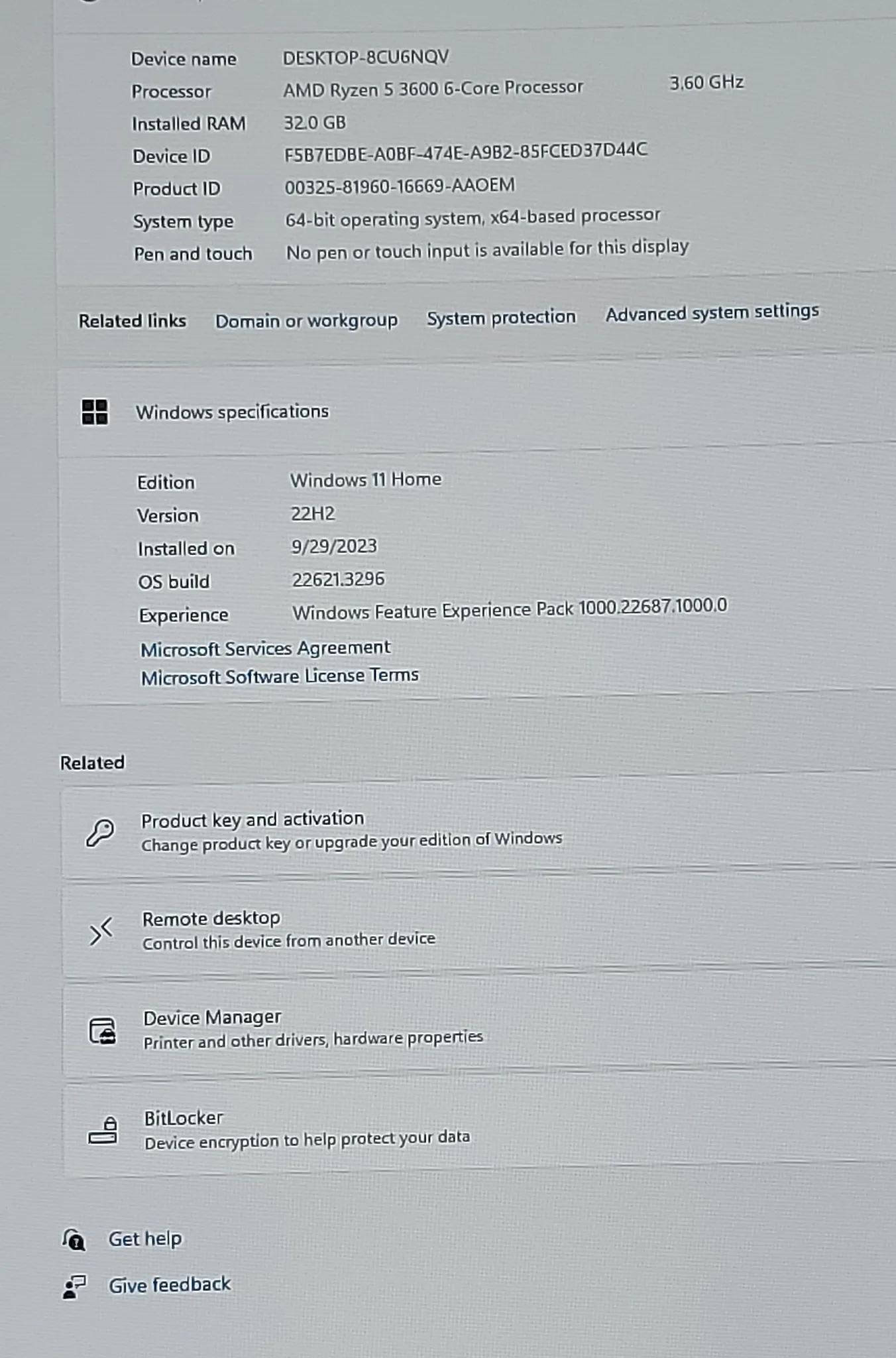View Microsoft Software License Terms
Screen dimensions: 896x1358
coord(280,677)
